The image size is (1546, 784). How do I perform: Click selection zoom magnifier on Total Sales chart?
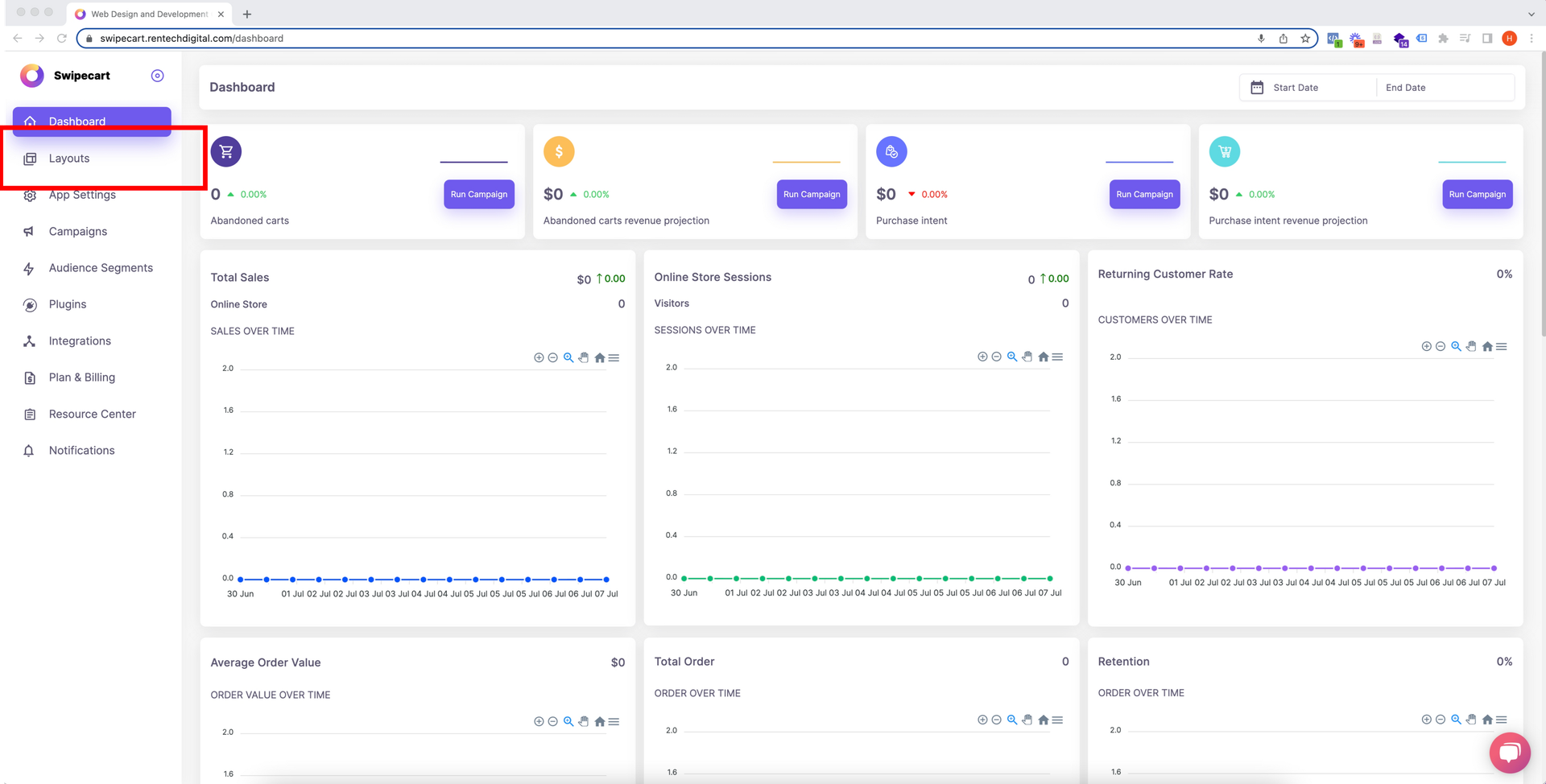(x=568, y=358)
